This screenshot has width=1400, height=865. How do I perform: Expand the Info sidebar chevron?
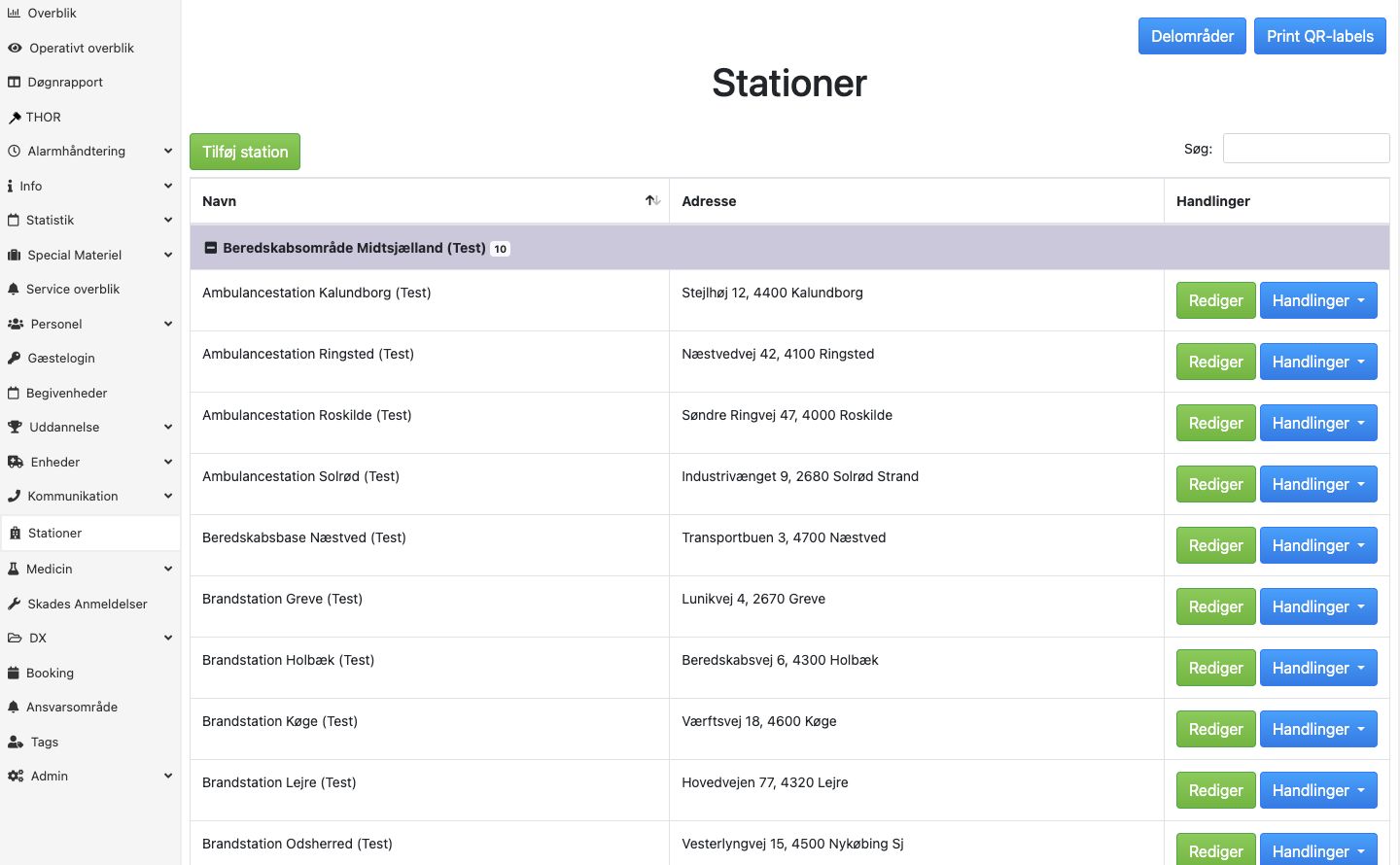[168, 187]
